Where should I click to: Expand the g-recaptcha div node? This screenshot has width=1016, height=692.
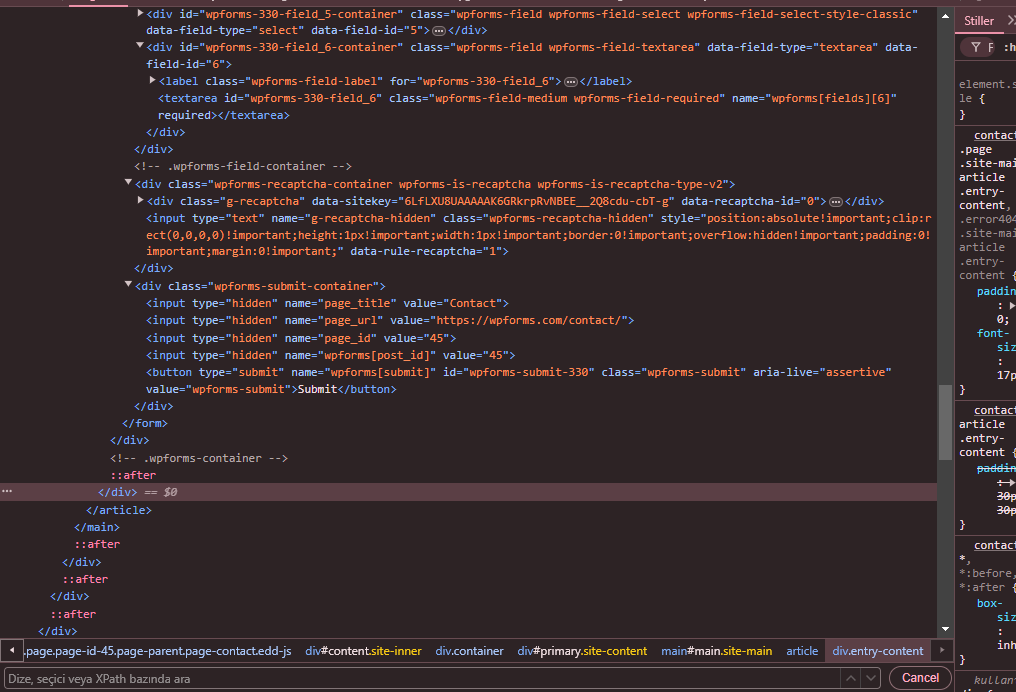tap(140, 200)
